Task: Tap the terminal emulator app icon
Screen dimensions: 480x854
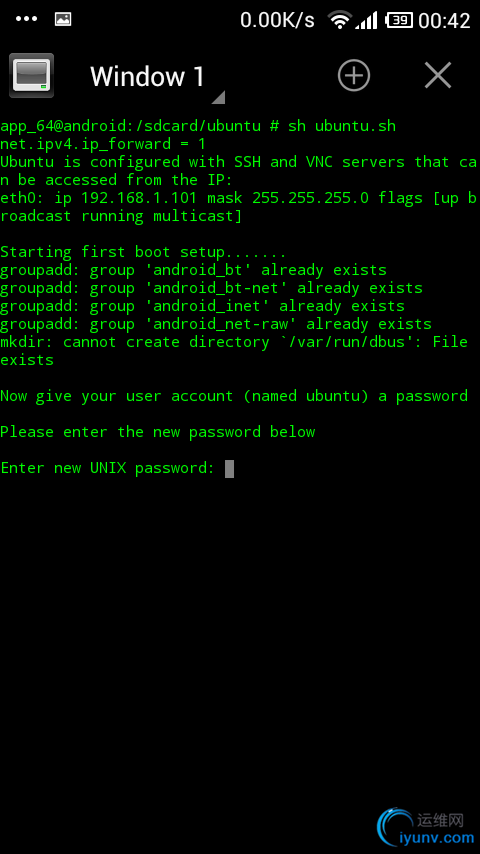Action: [x=32, y=75]
